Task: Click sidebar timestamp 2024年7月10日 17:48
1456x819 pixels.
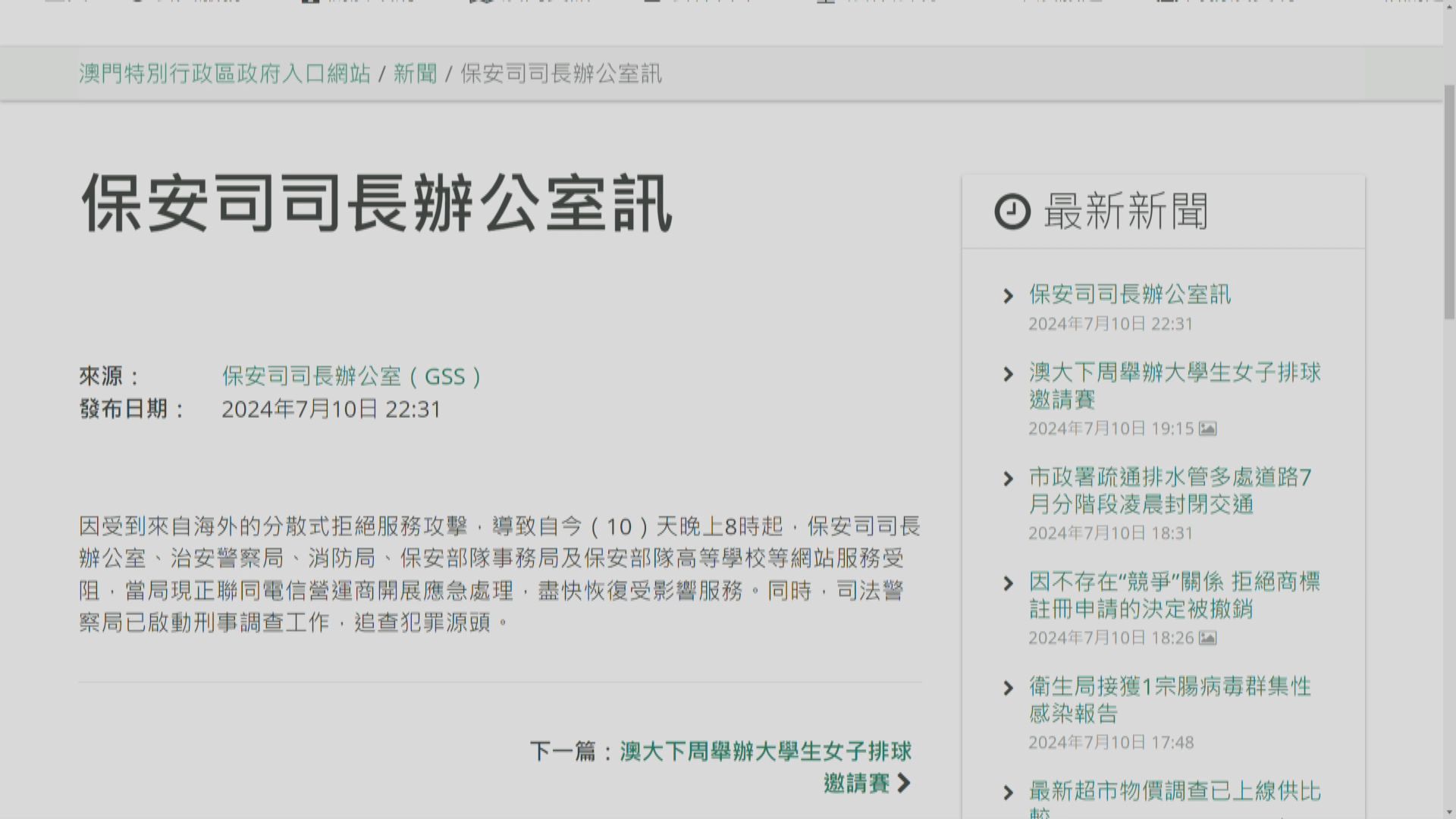Action: tap(1110, 742)
